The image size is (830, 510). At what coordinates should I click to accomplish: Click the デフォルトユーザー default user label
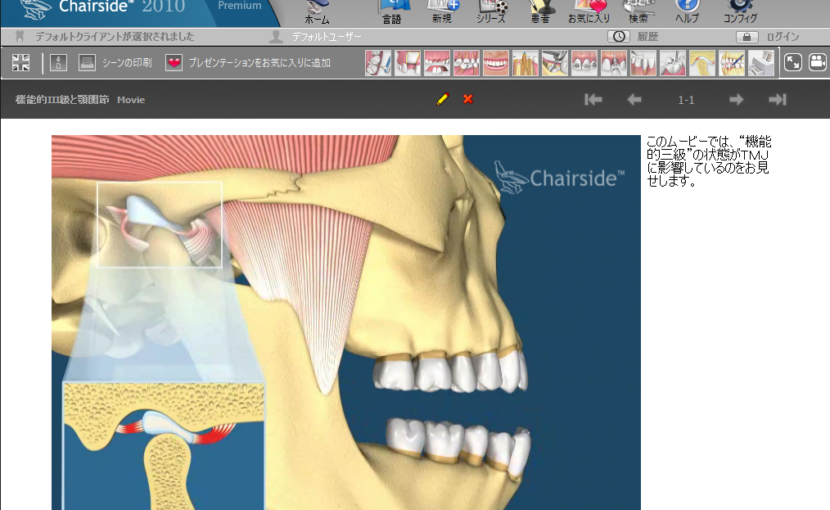point(327,37)
